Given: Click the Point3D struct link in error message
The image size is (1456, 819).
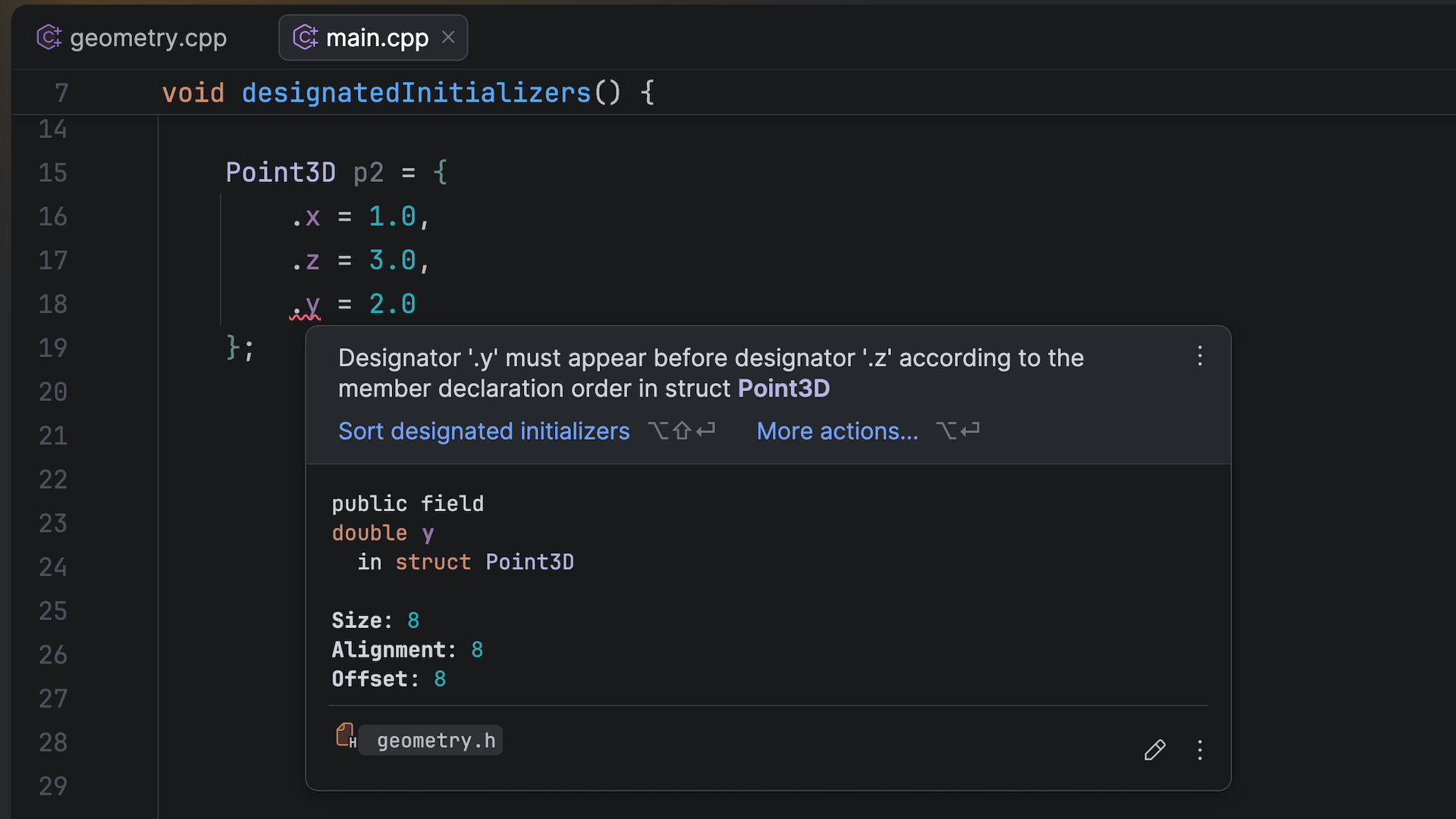Looking at the screenshot, I should 783,388.
